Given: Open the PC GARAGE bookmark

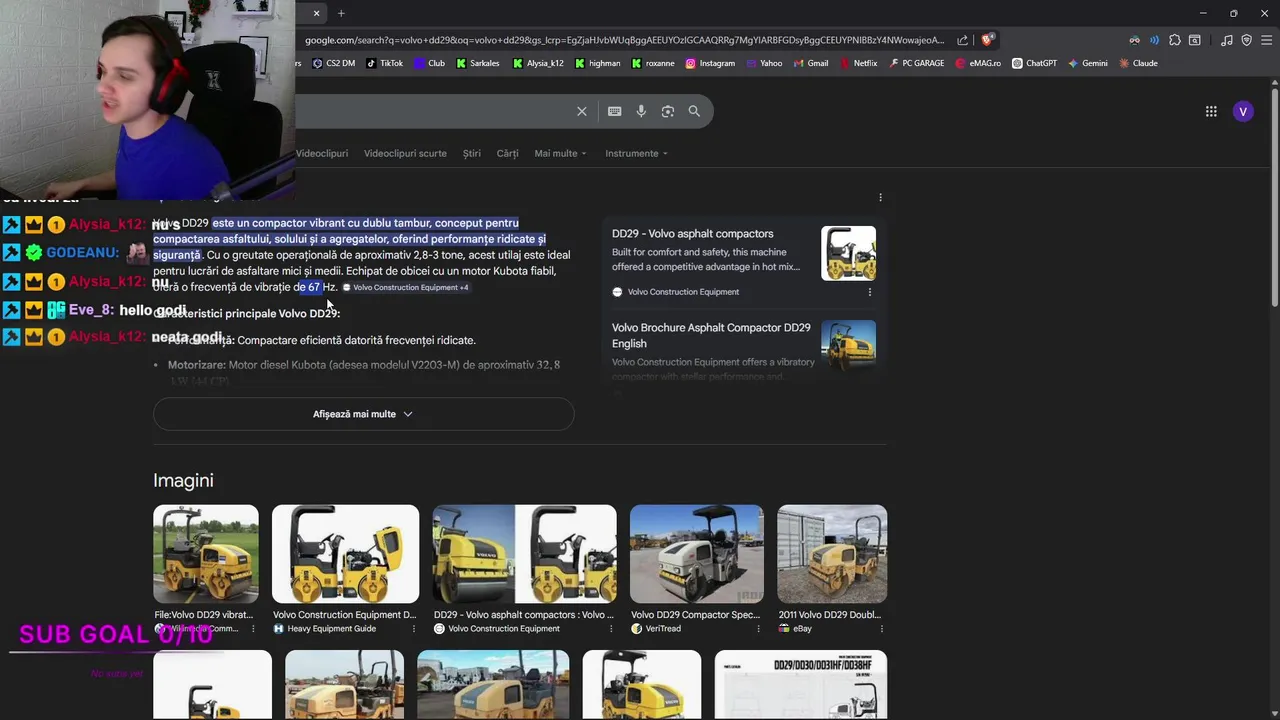Looking at the screenshot, I should coord(916,63).
